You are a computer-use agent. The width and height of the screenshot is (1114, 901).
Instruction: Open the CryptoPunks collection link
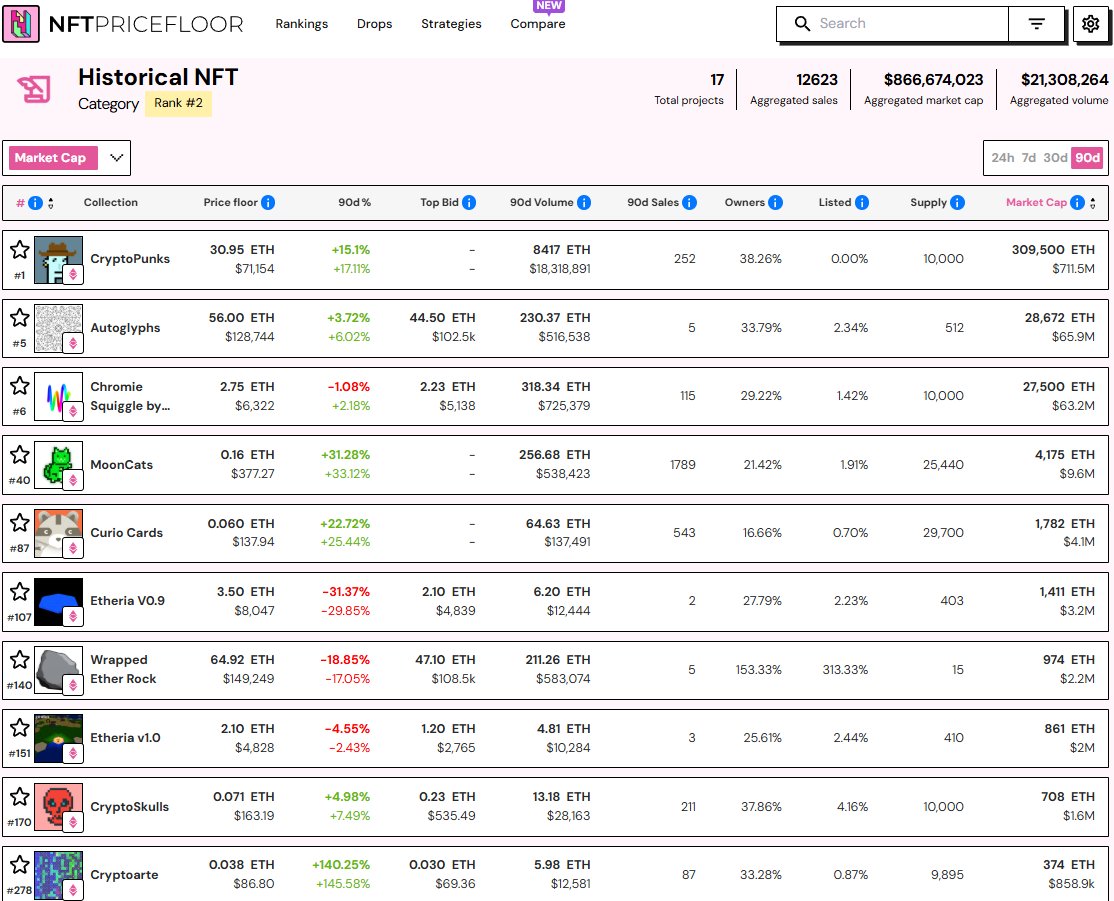click(130, 259)
